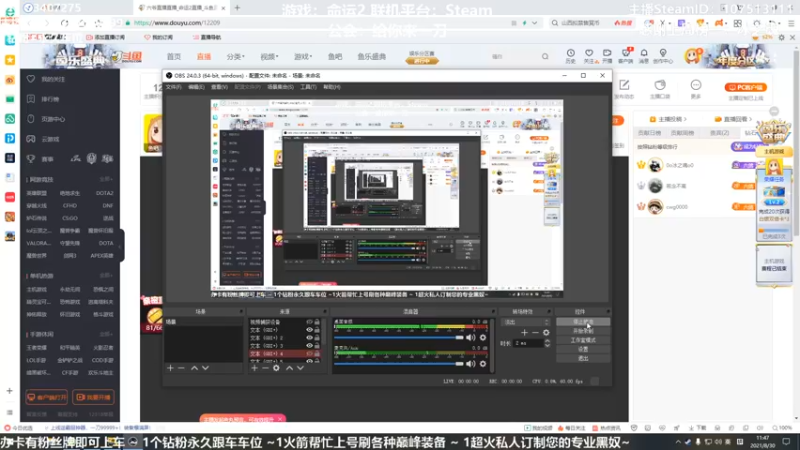This screenshot has height=450, width=800.
Task: Move scene up in OBS Scenes panel
Action: pyautogui.click(x=194, y=368)
